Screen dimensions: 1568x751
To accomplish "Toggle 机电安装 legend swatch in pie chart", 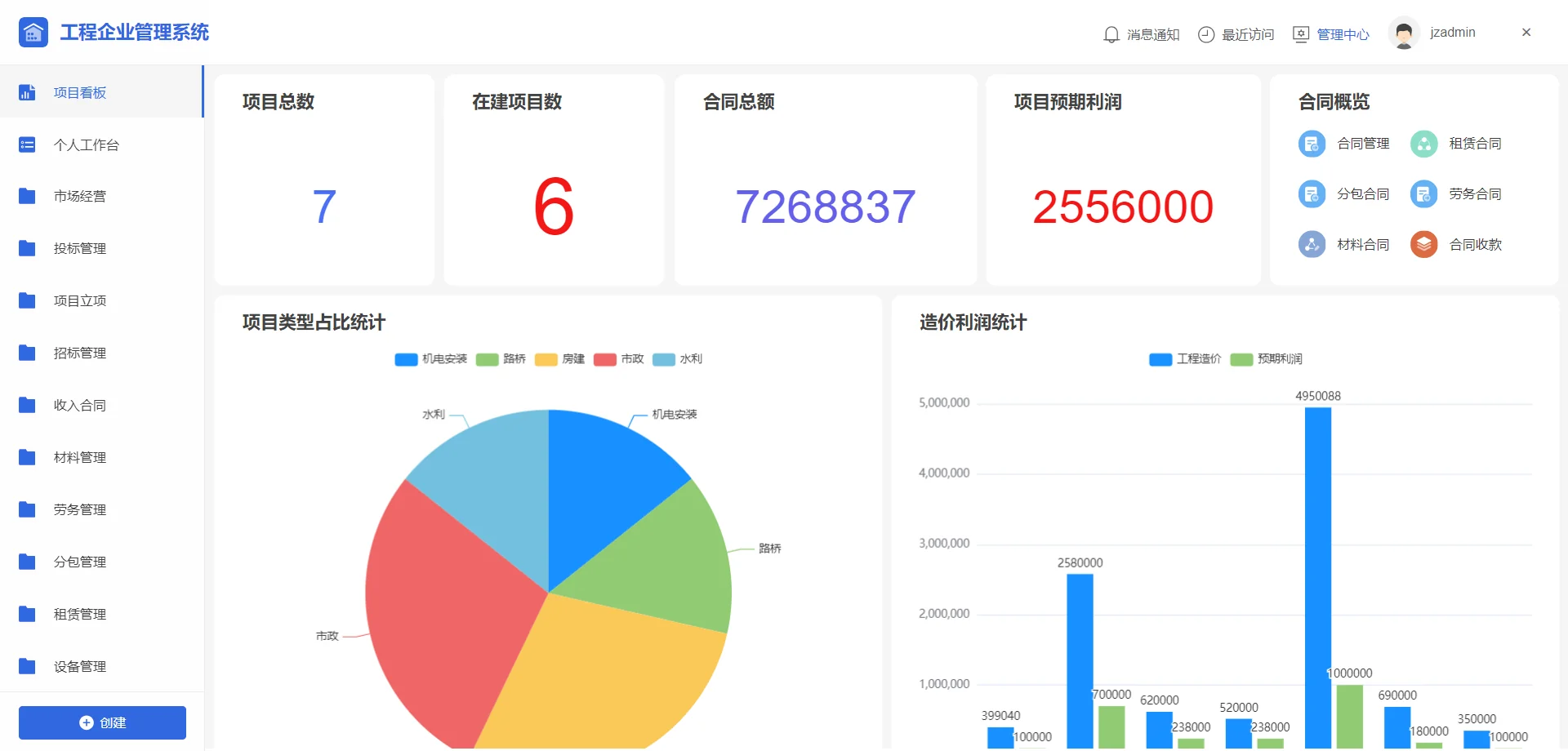I will 406,360.
